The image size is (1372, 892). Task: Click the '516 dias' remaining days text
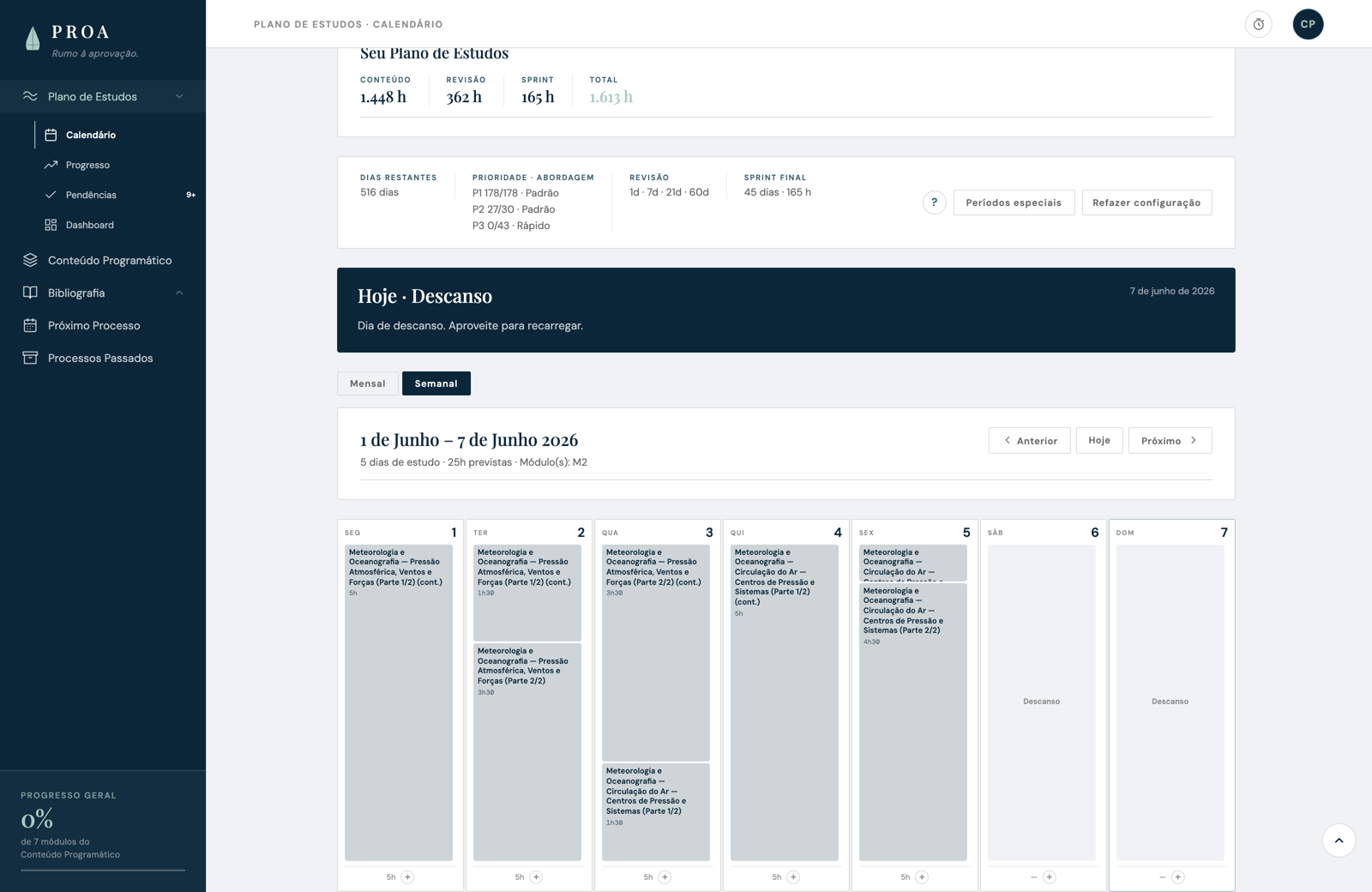point(379,192)
